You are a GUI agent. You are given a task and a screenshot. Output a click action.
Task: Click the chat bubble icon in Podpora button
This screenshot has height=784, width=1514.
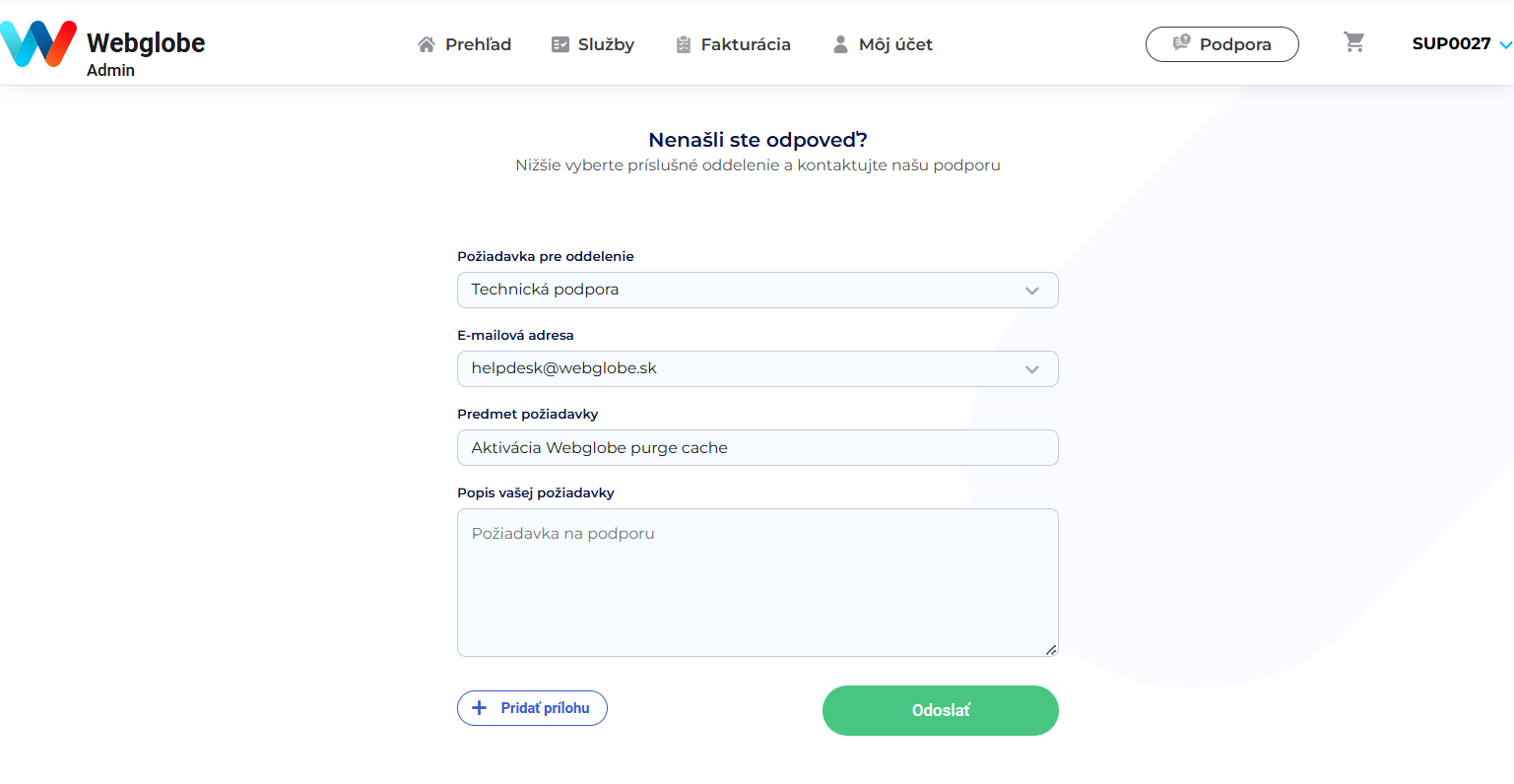[x=1182, y=43]
